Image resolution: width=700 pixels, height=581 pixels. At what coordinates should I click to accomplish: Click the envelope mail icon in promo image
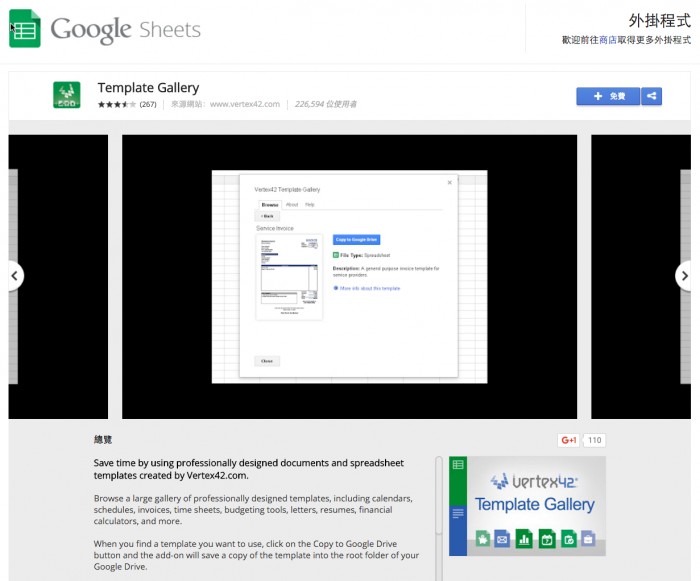(x=502, y=539)
